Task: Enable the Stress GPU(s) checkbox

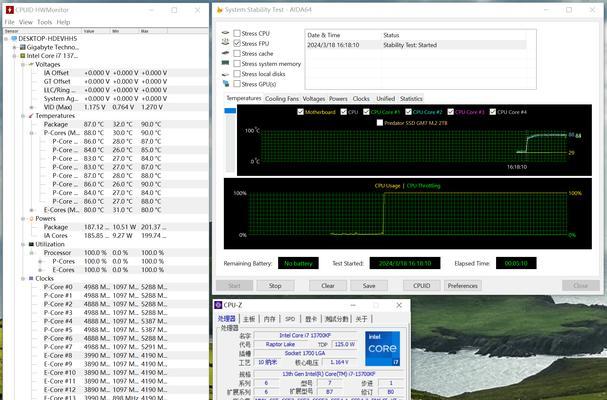Action: tap(237, 84)
